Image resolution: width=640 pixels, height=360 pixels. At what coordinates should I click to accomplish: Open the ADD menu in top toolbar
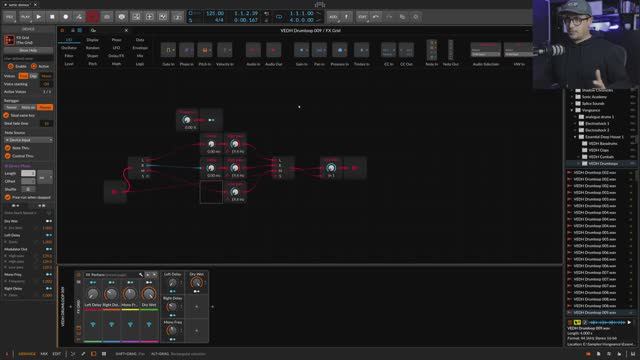click(333, 17)
